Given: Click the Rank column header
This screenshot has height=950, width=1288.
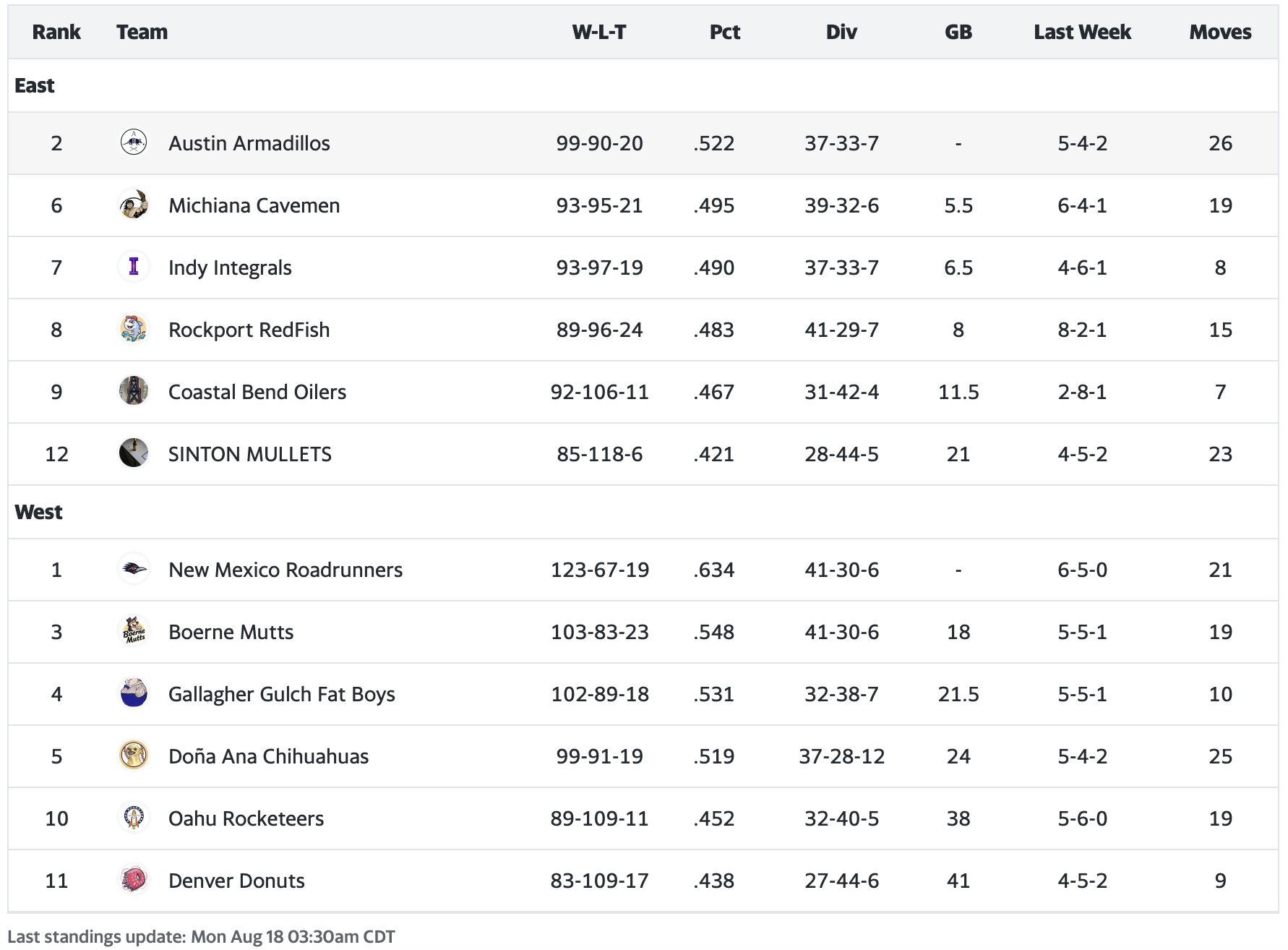Looking at the screenshot, I should [x=56, y=32].
